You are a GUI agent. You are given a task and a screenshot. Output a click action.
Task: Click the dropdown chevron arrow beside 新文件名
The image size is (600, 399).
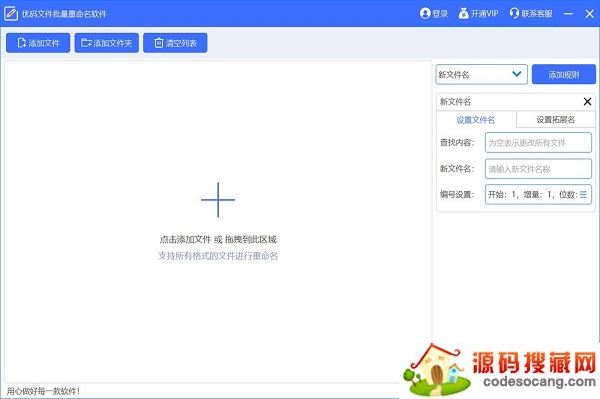(x=517, y=74)
